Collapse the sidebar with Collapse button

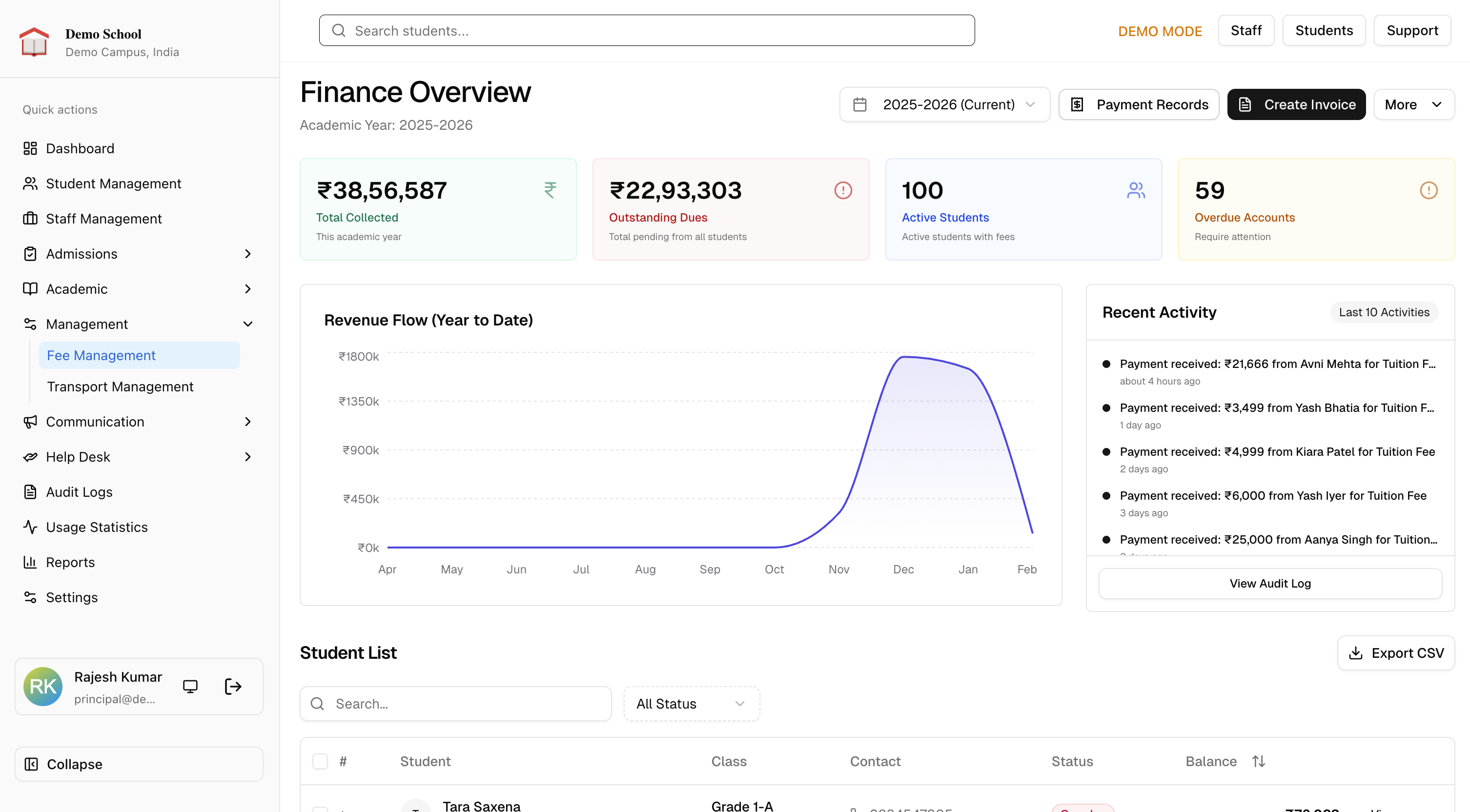click(139, 764)
